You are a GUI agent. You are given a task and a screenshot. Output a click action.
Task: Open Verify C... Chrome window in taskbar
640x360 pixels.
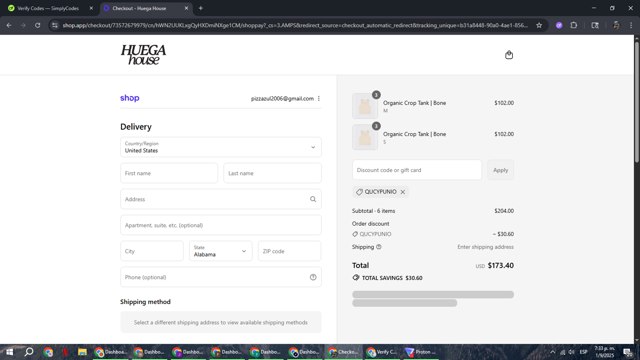pos(382,352)
